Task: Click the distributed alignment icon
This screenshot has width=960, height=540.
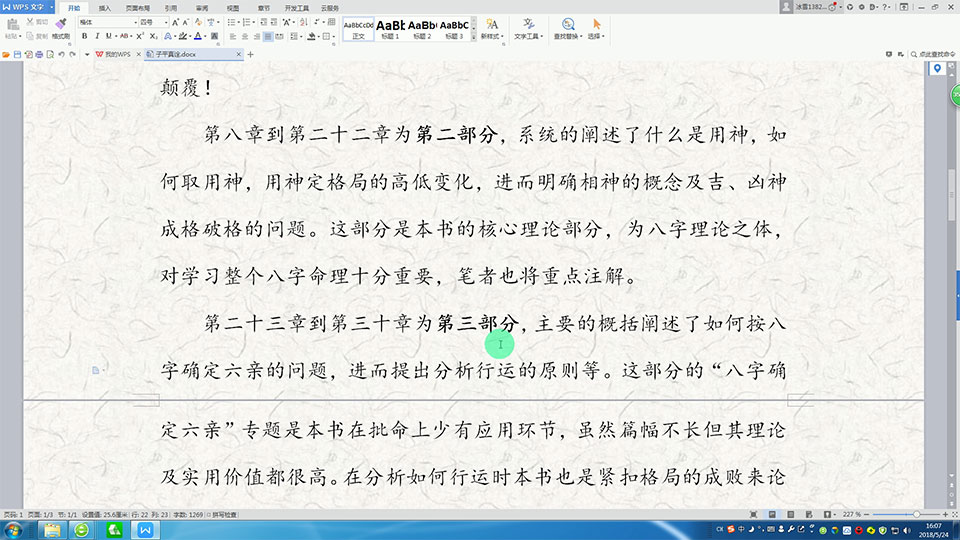Action: pyautogui.click(x=280, y=36)
